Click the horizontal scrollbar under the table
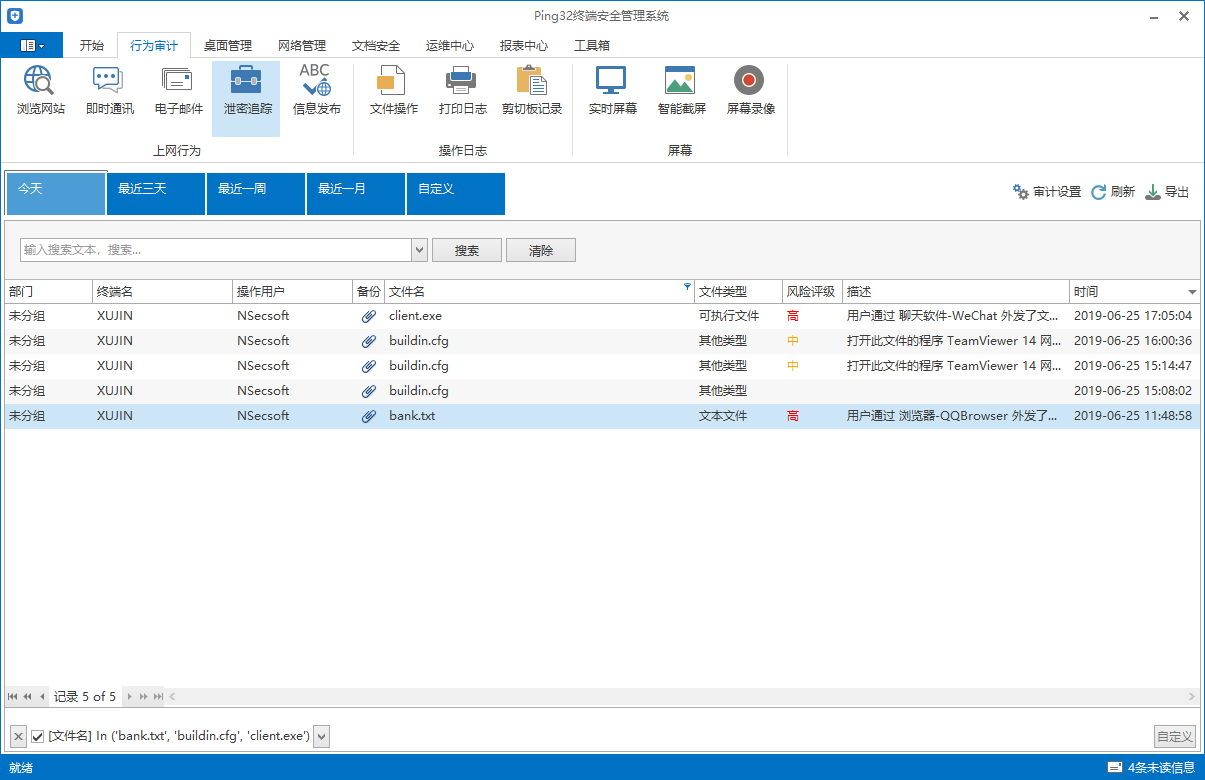The width and height of the screenshot is (1205, 780). point(683,696)
